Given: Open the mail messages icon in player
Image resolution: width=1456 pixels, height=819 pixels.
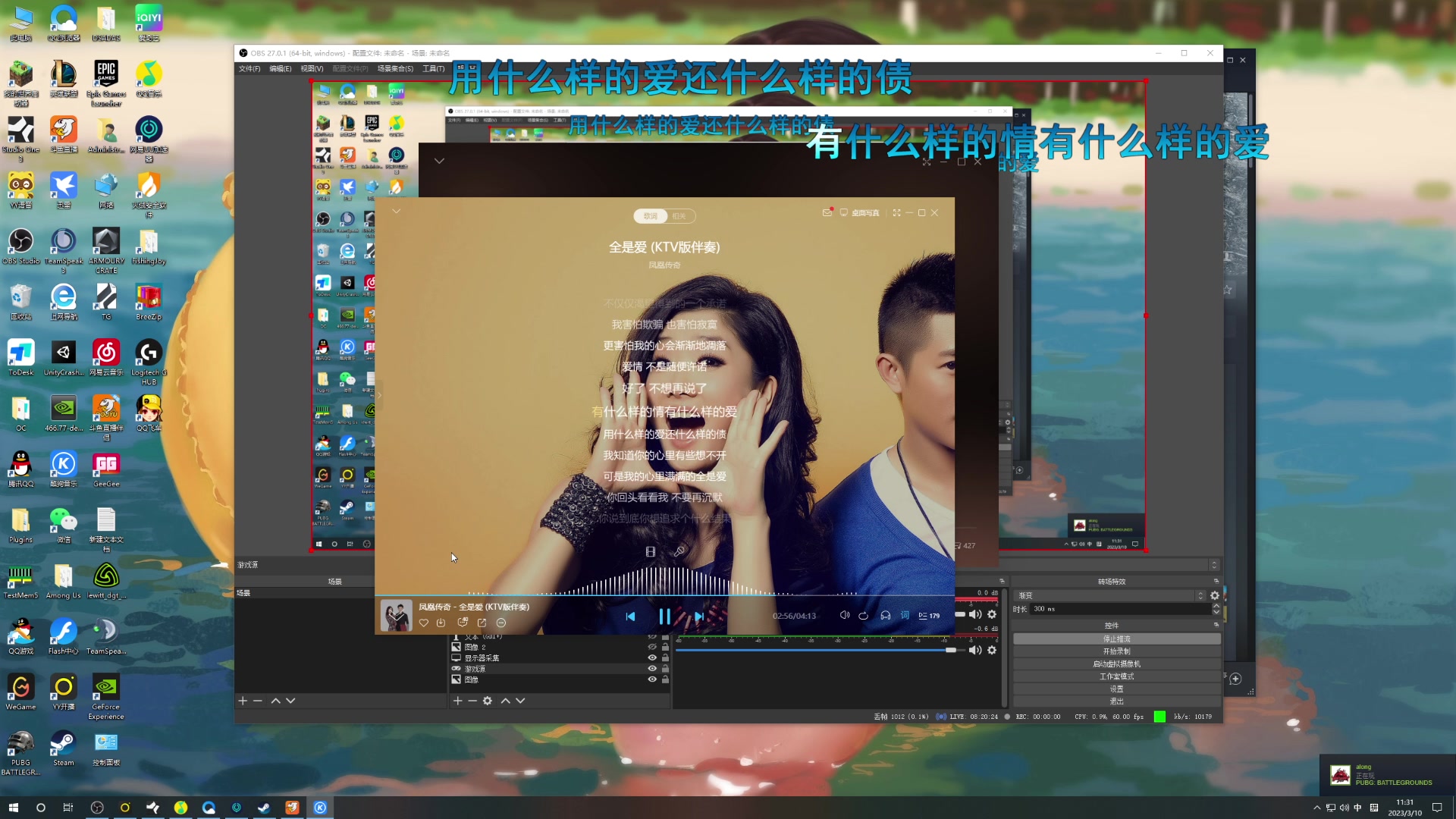Looking at the screenshot, I should coord(827,213).
